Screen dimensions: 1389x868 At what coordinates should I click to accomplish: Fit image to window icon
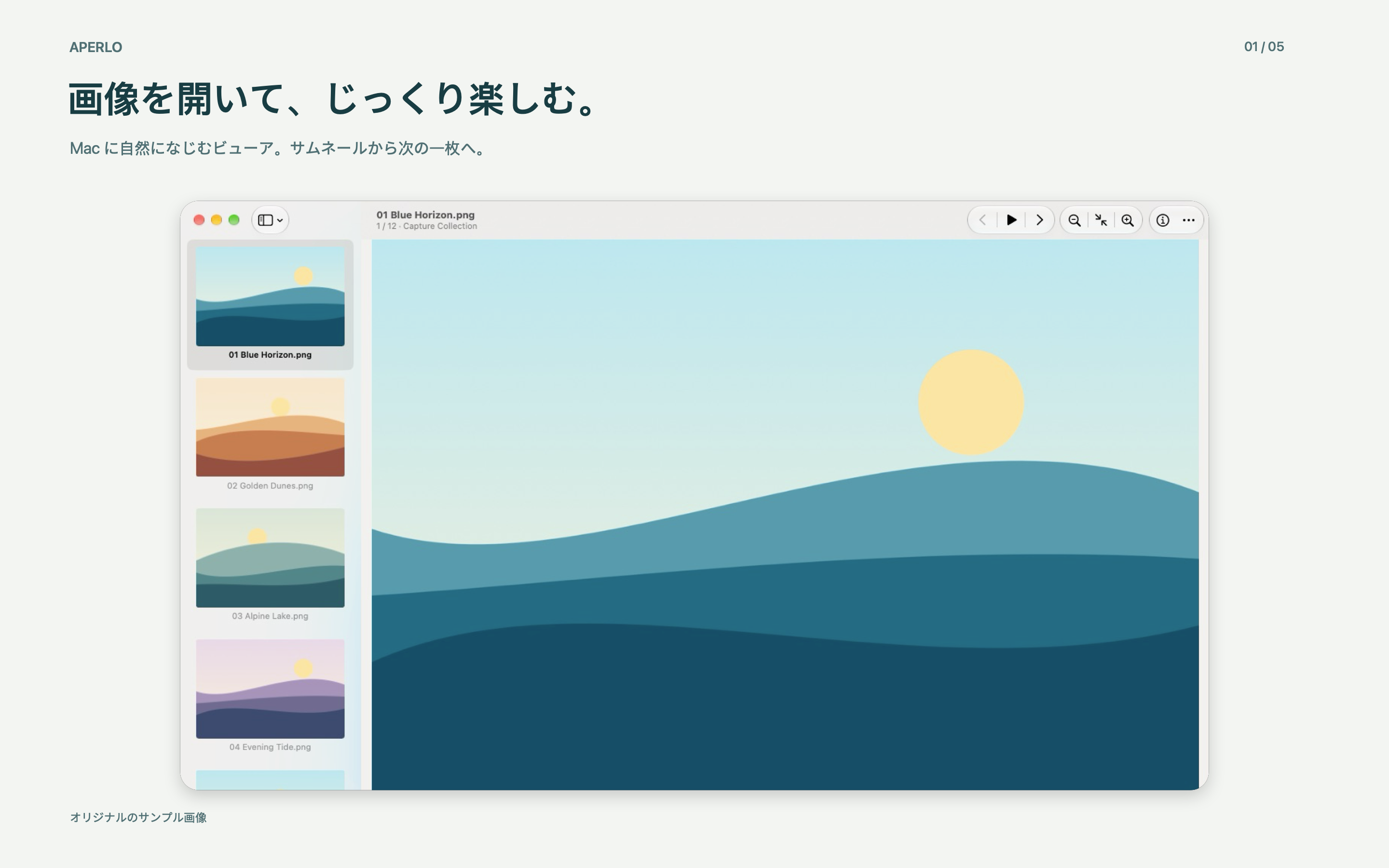pyautogui.click(x=1101, y=220)
